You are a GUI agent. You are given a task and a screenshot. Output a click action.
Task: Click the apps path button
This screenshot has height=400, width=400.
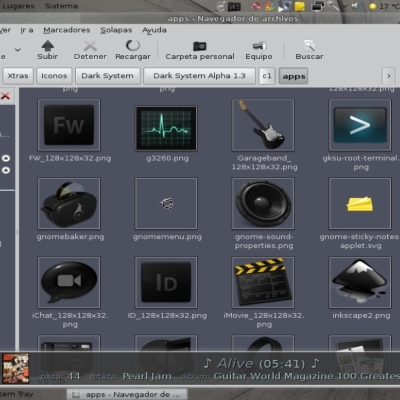click(x=294, y=76)
